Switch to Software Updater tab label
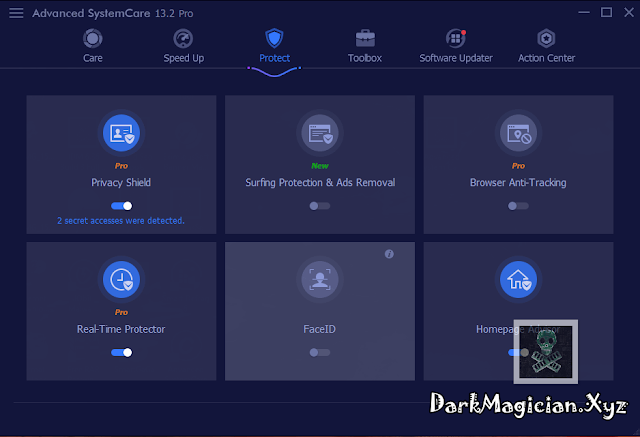The width and height of the screenshot is (640, 437). tap(456, 58)
